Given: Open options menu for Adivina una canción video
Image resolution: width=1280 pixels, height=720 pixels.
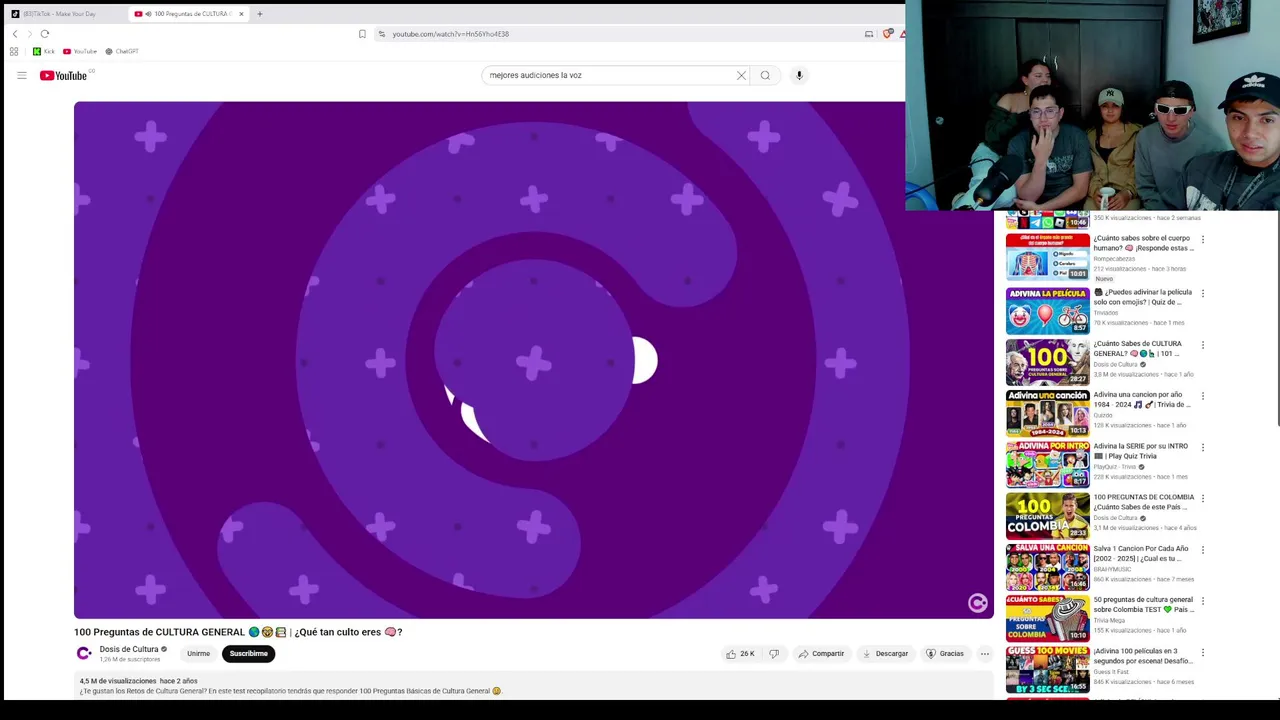Looking at the screenshot, I should click(x=1203, y=396).
